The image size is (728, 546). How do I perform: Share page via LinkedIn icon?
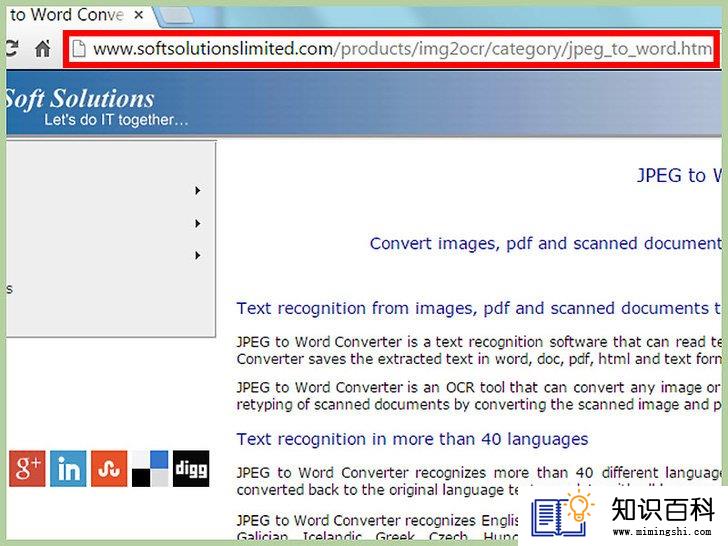[68, 468]
